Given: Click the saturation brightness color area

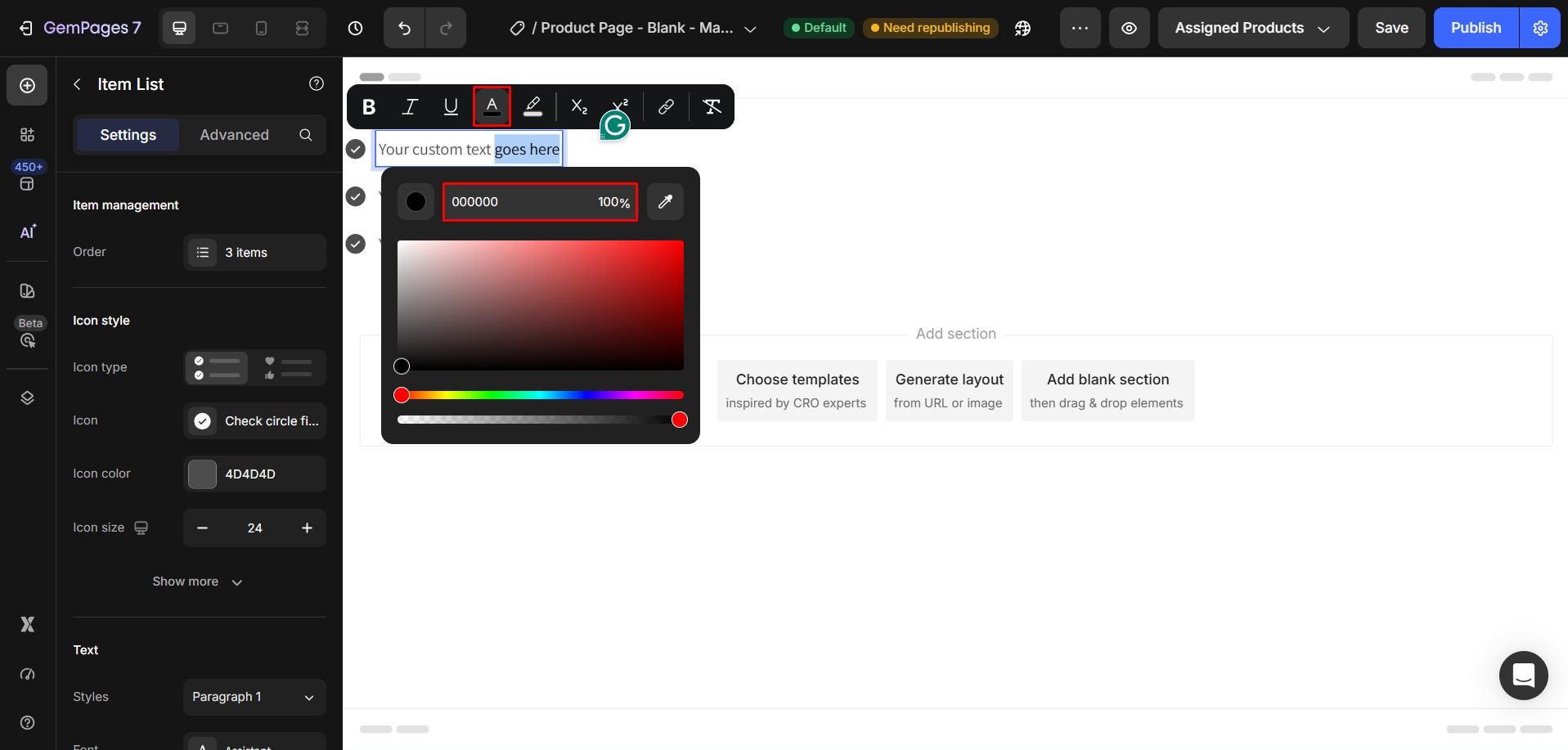Looking at the screenshot, I should point(540,305).
